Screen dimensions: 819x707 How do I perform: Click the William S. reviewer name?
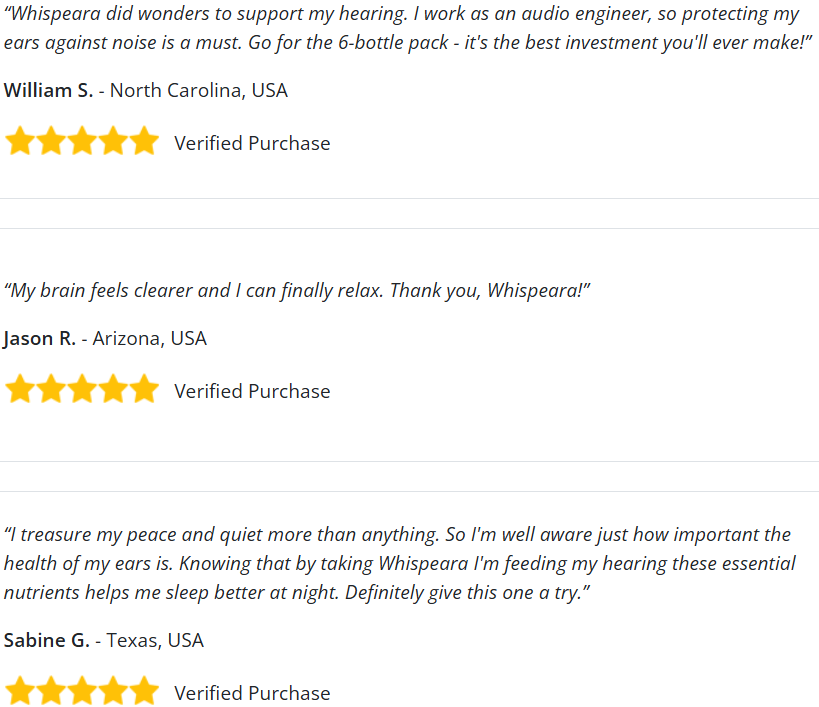pyautogui.click(x=48, y=90)
